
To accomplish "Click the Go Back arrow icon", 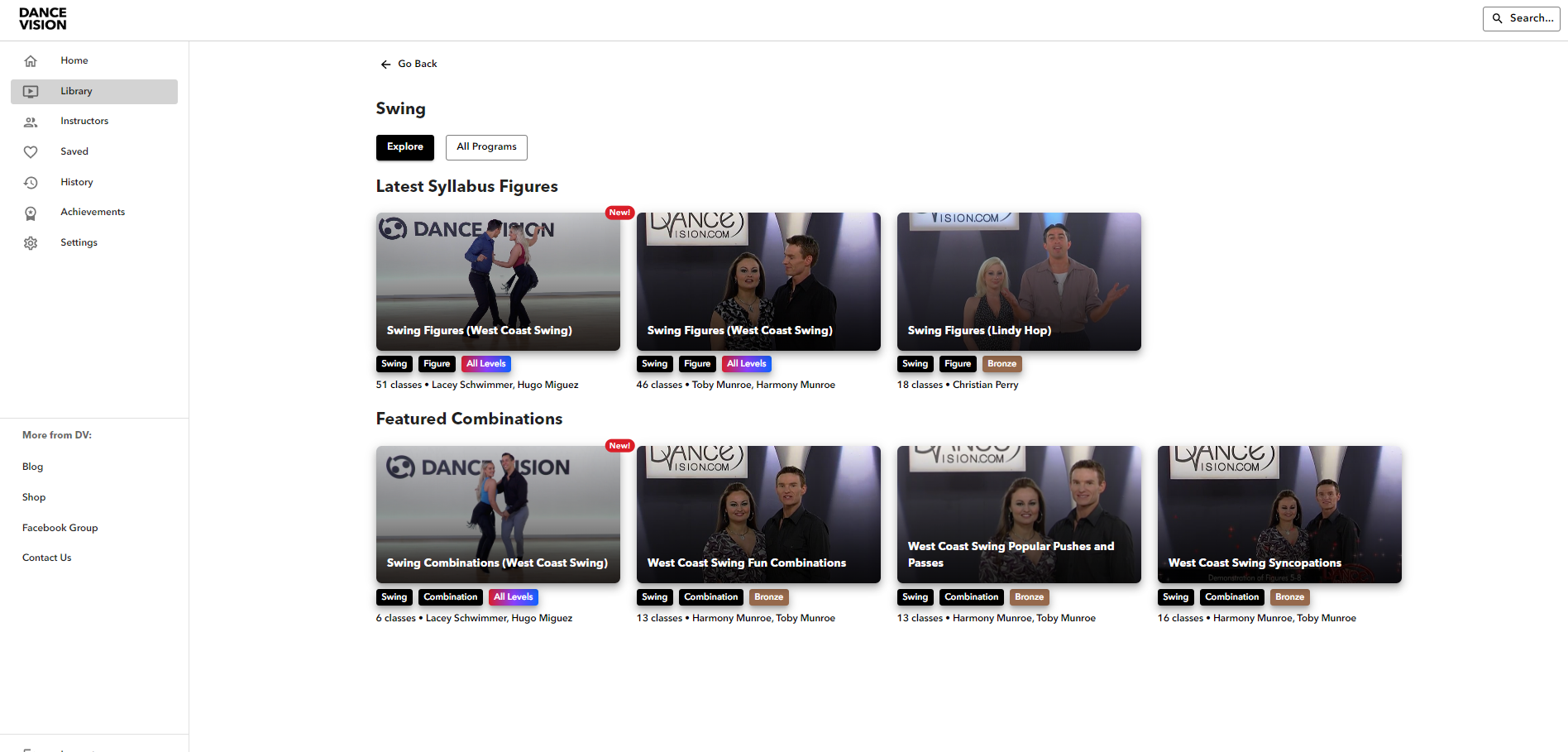I will [385, 65].
